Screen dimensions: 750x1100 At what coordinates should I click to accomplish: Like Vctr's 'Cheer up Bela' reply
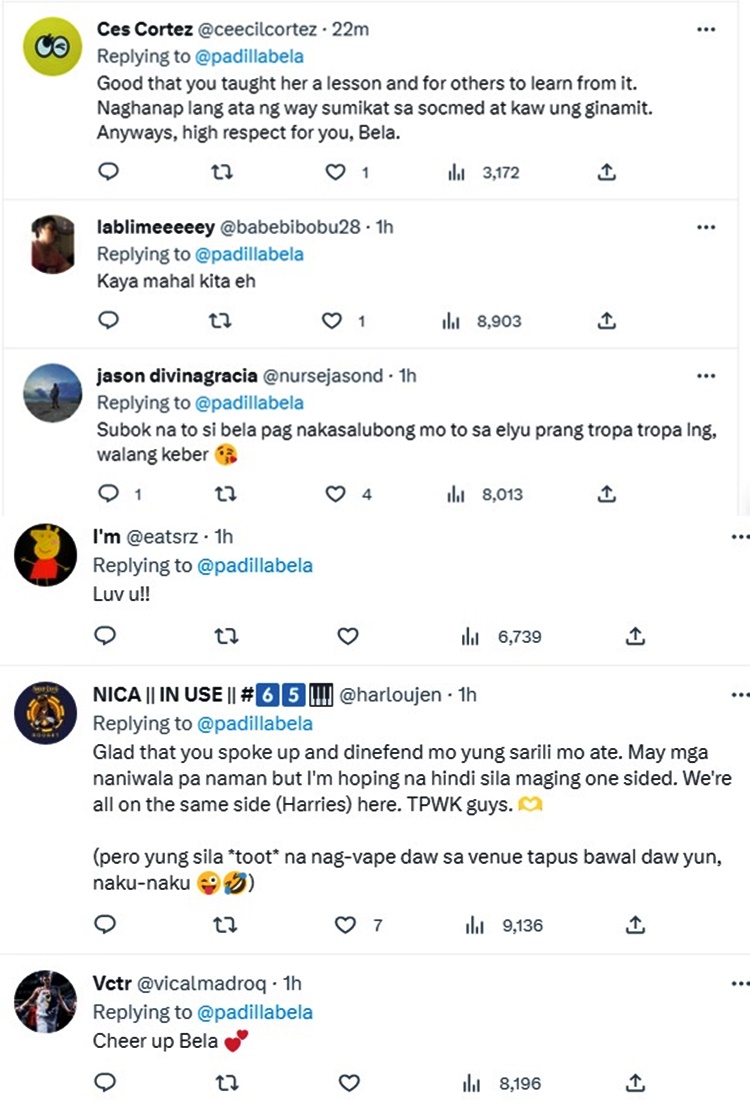coord(347,1082)
